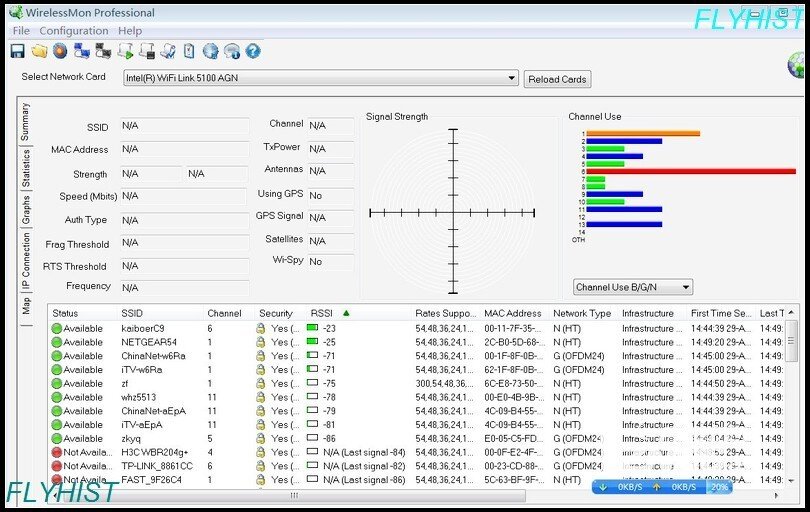Select the FAST_9F26C4 network row

tap(417, 479)
